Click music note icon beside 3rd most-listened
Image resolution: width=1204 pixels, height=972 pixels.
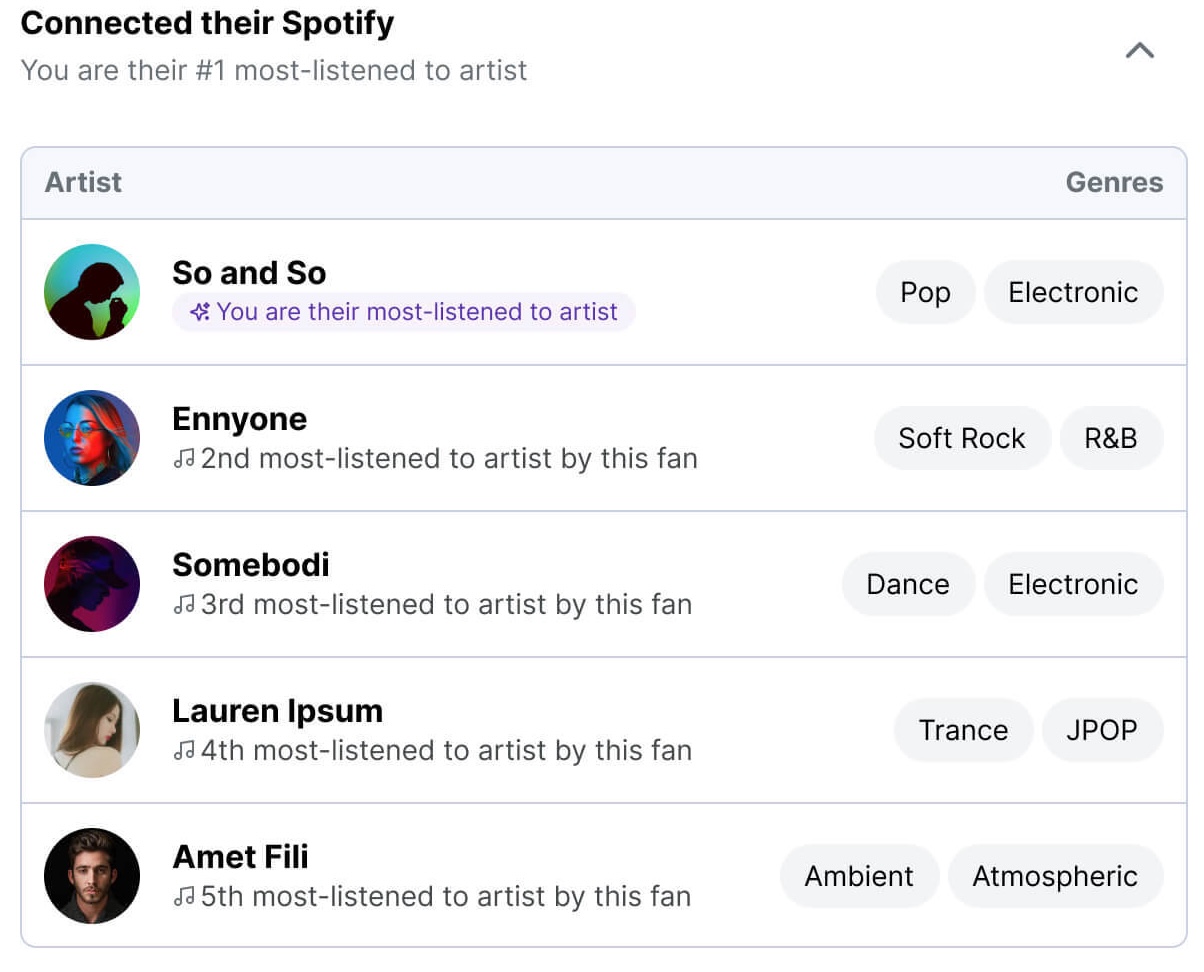184,605
